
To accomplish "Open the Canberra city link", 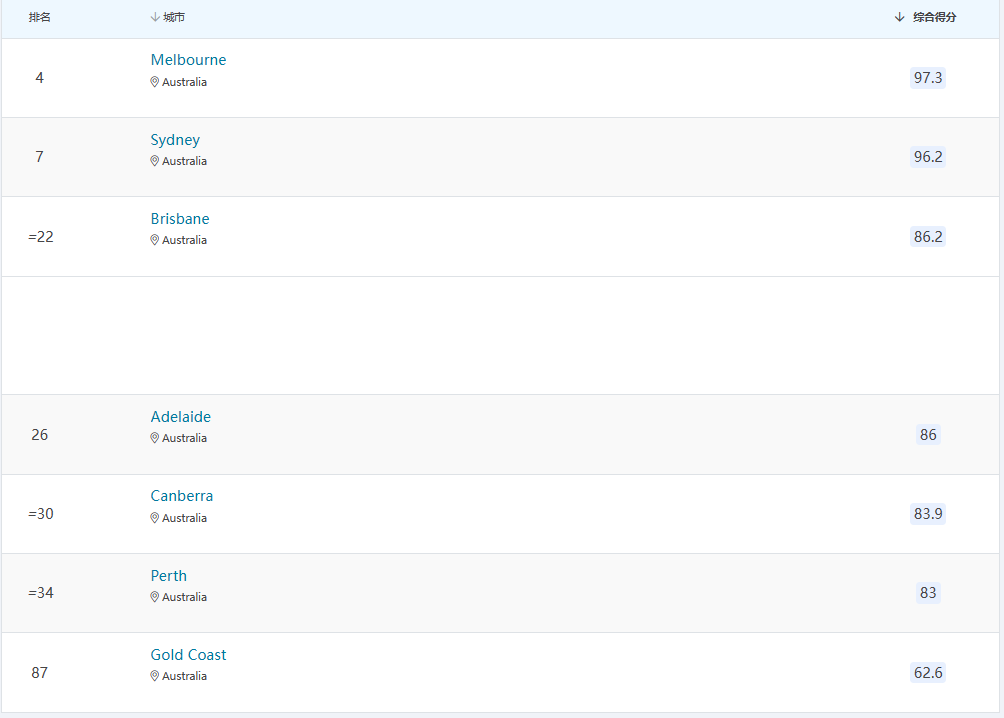I will point(182,496).
